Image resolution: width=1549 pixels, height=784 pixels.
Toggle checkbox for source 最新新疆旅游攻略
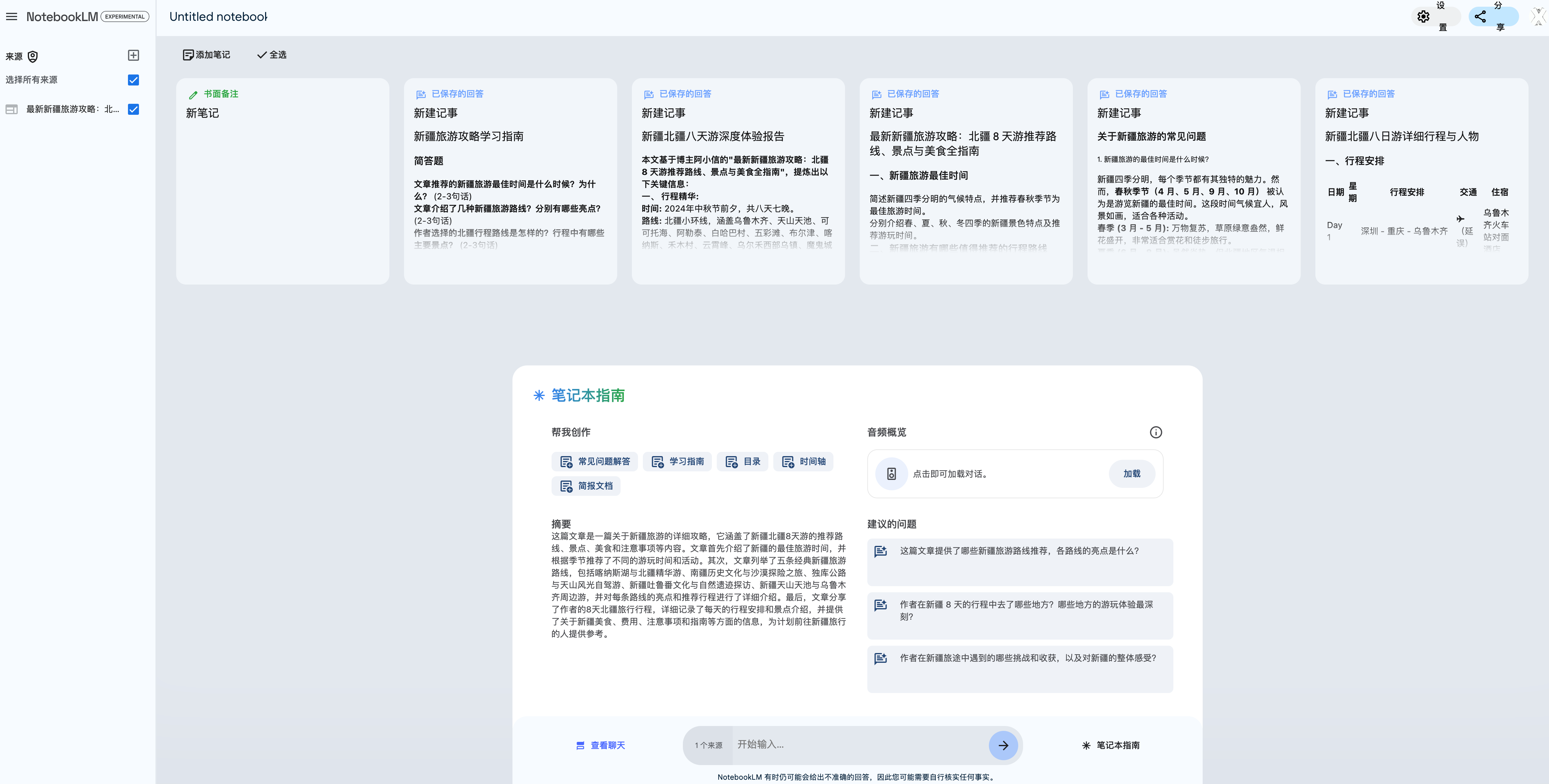click(x=133, y=109)
